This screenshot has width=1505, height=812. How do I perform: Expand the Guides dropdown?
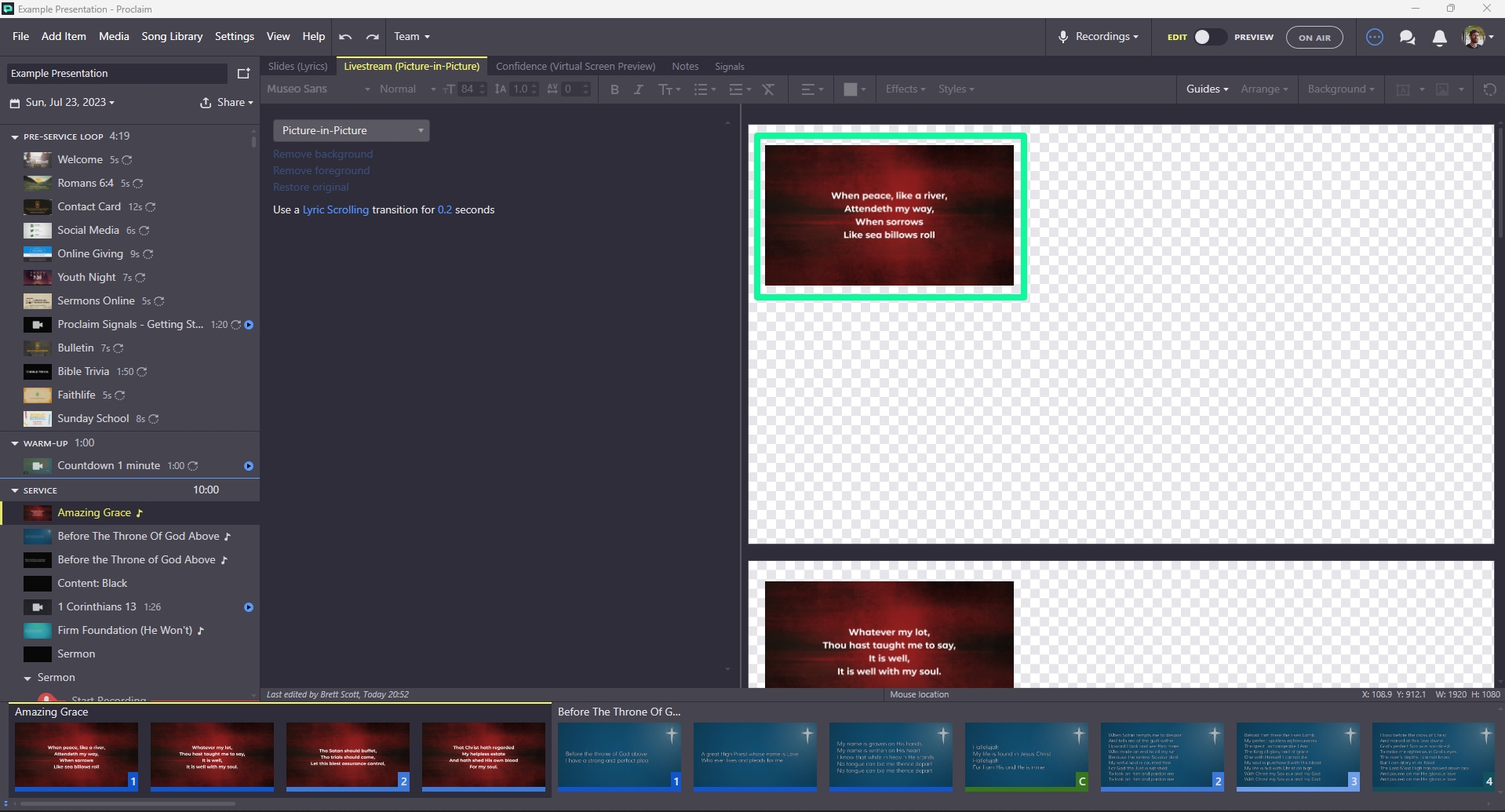click(1206, 89)
